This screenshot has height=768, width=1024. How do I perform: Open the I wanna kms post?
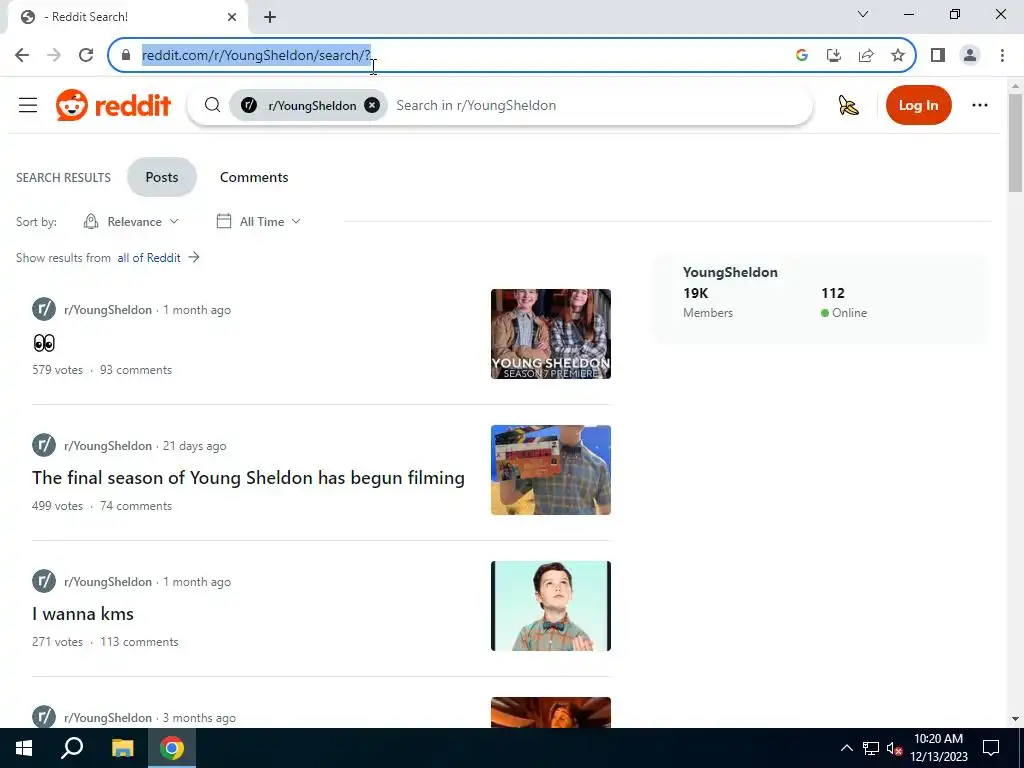(83, 614)
